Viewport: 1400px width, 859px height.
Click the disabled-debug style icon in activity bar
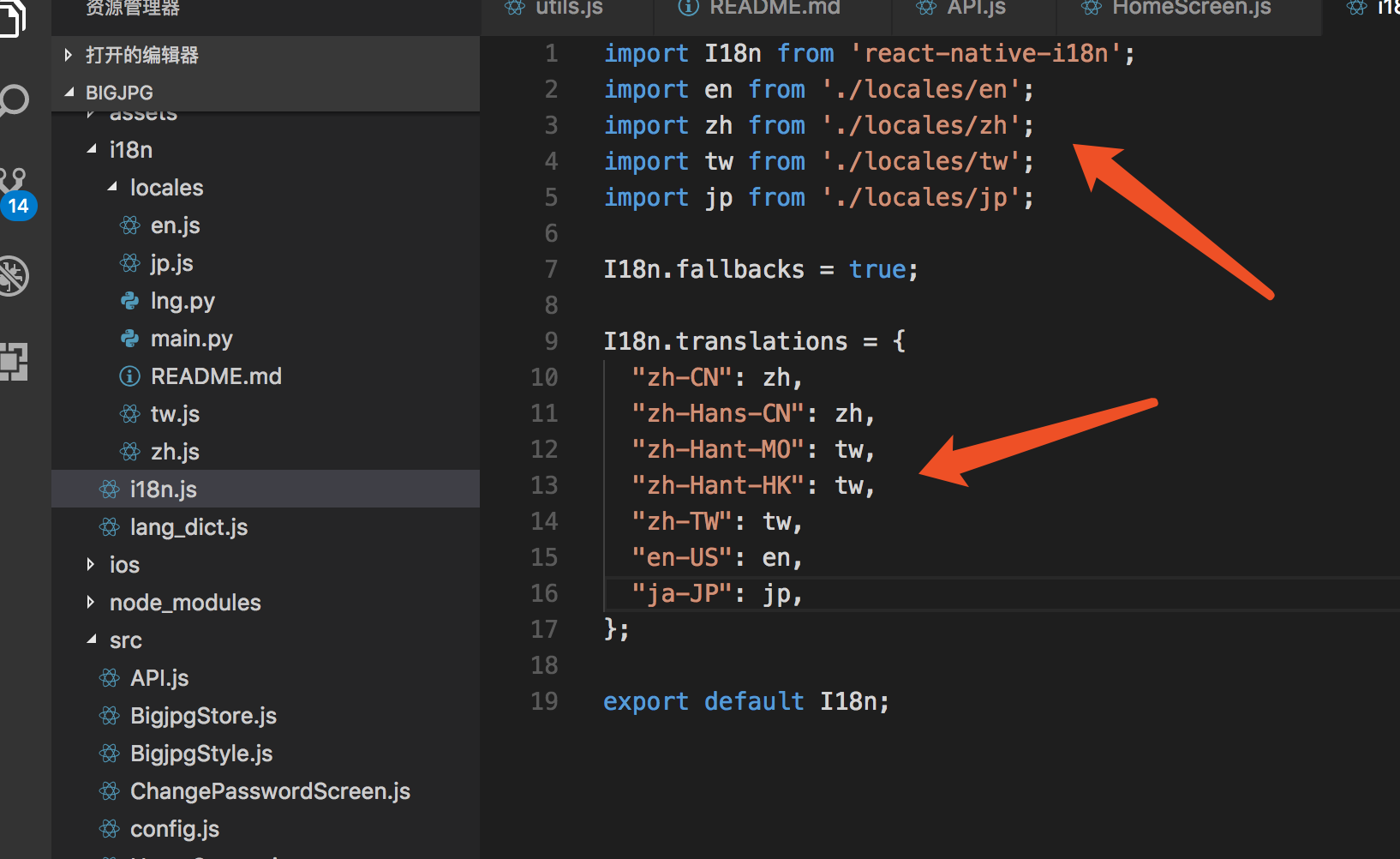[15, 276]
